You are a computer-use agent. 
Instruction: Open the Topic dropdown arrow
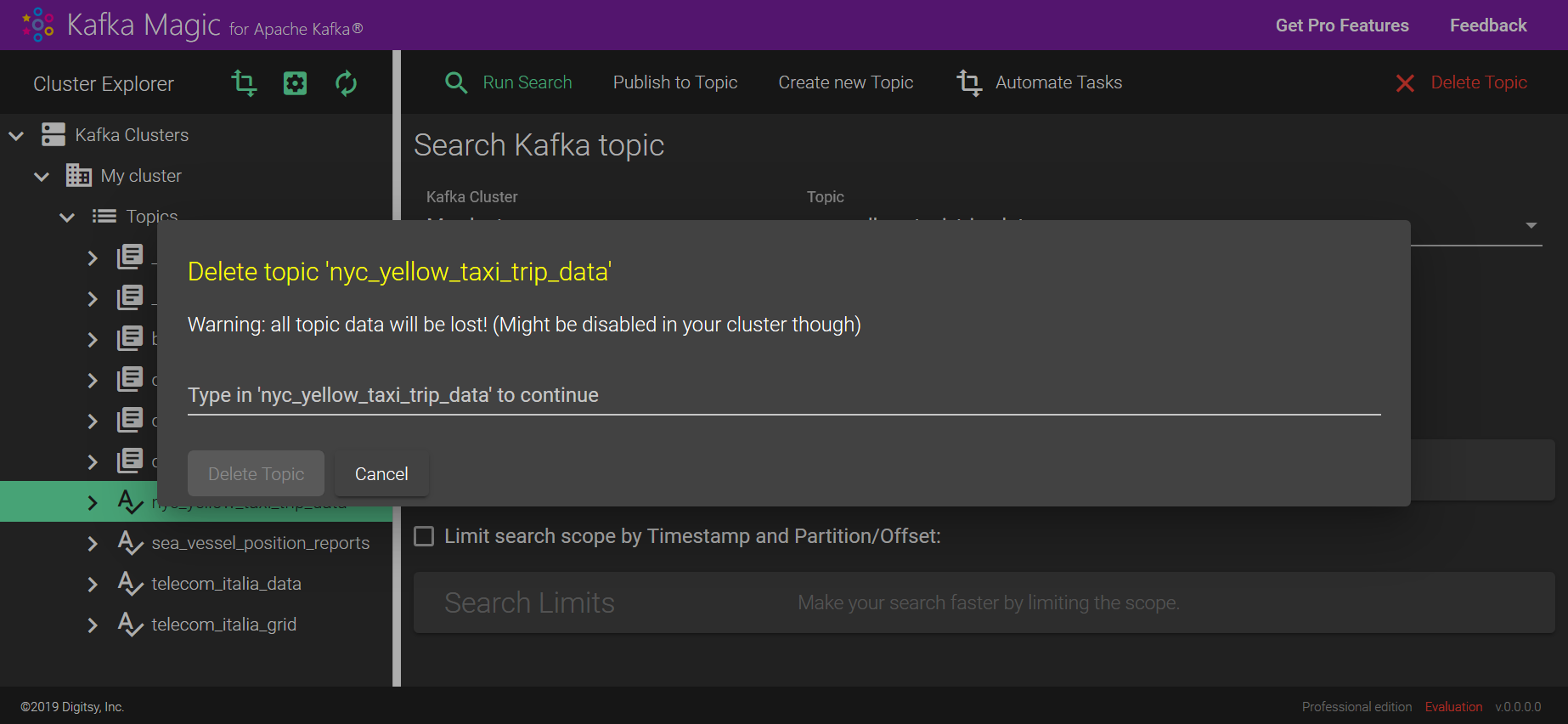[x=1531, y=225]
